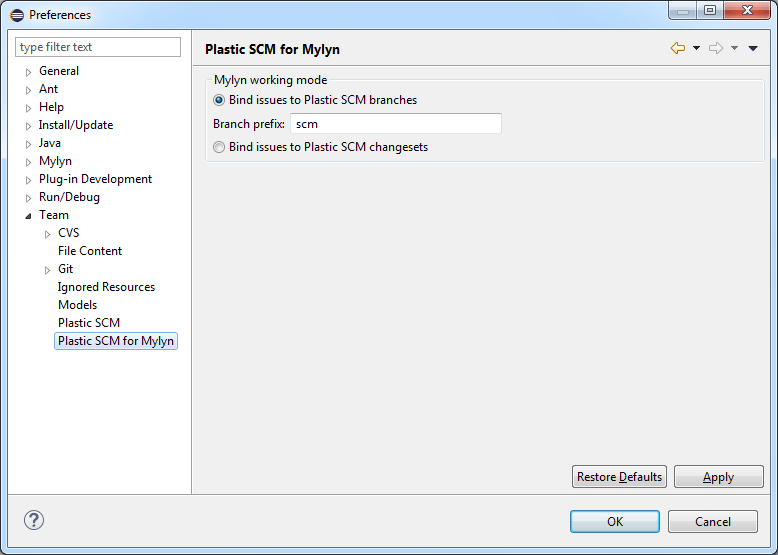The image size is (778, 555).
Task: Open Ignored Resources preferences
Action: (x=106, y=287)
